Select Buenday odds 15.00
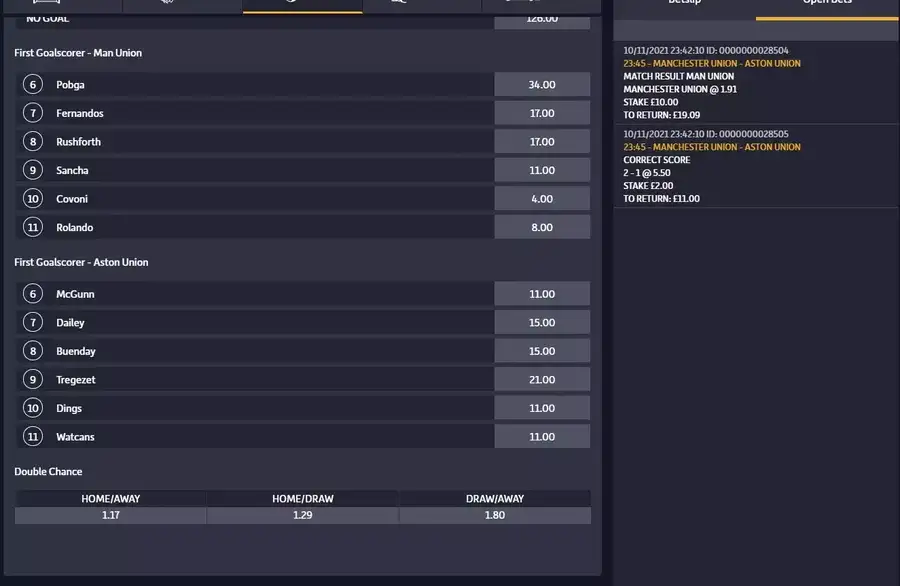The width and height of the screenshot is (900, 586). (x=542, y=351)
